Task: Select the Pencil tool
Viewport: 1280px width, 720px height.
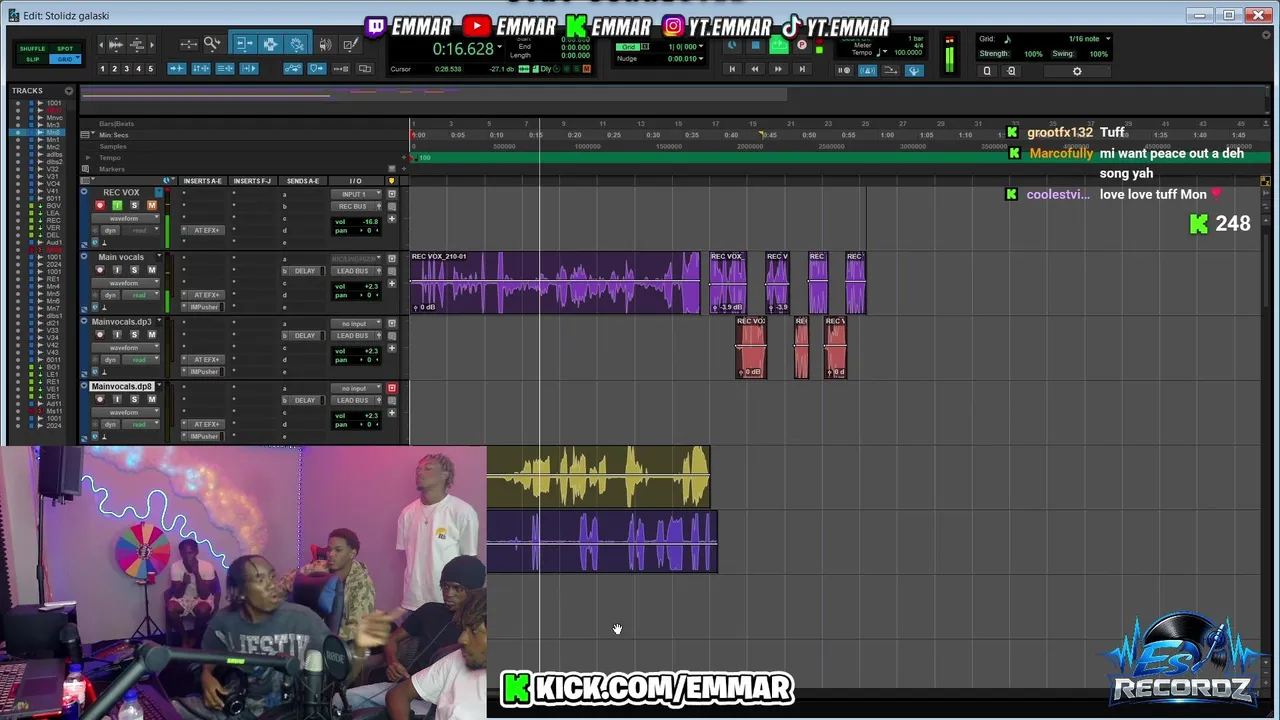Action: 349,44
